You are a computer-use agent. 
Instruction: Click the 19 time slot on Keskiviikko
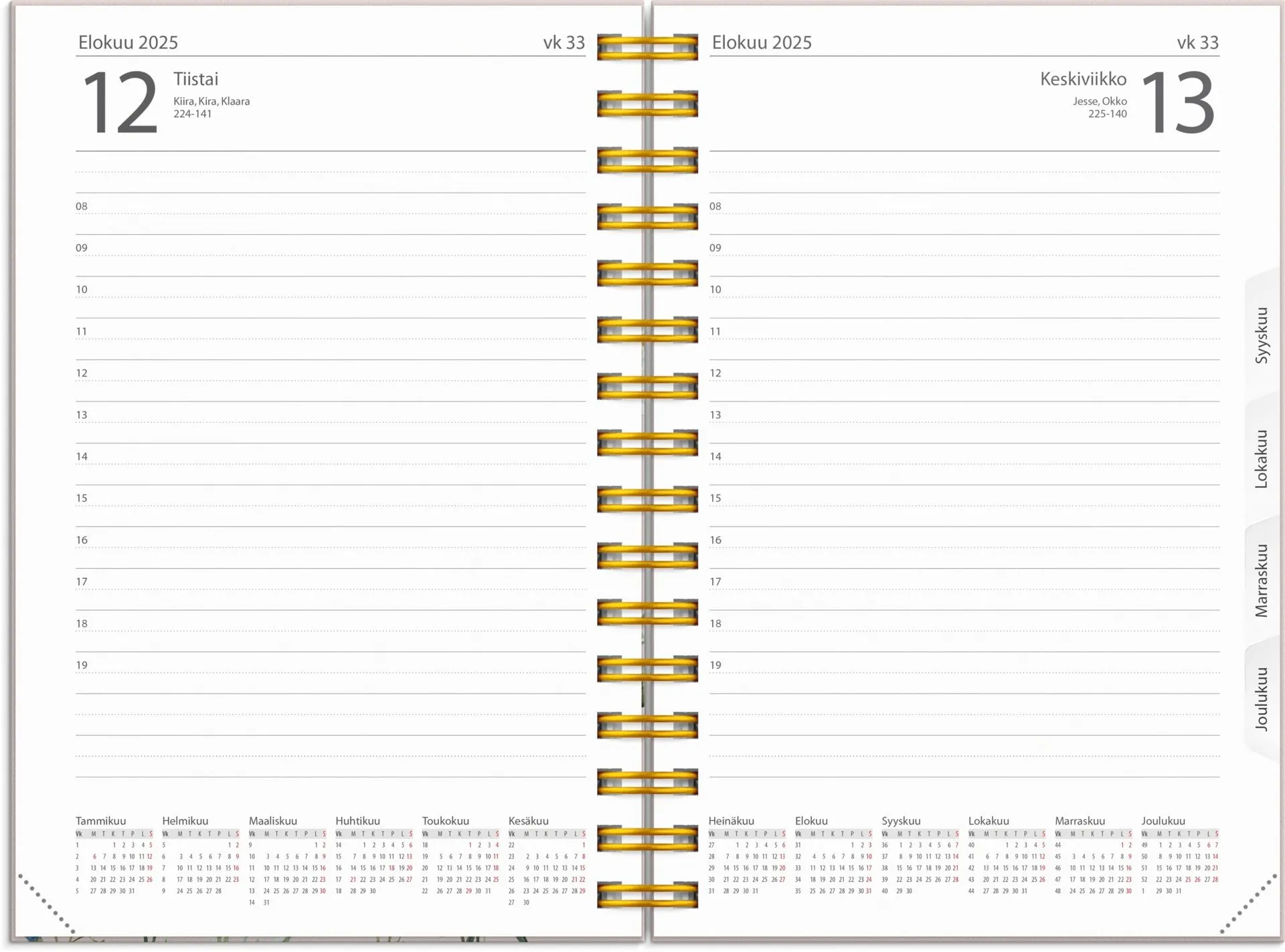[x=964, y=672]
